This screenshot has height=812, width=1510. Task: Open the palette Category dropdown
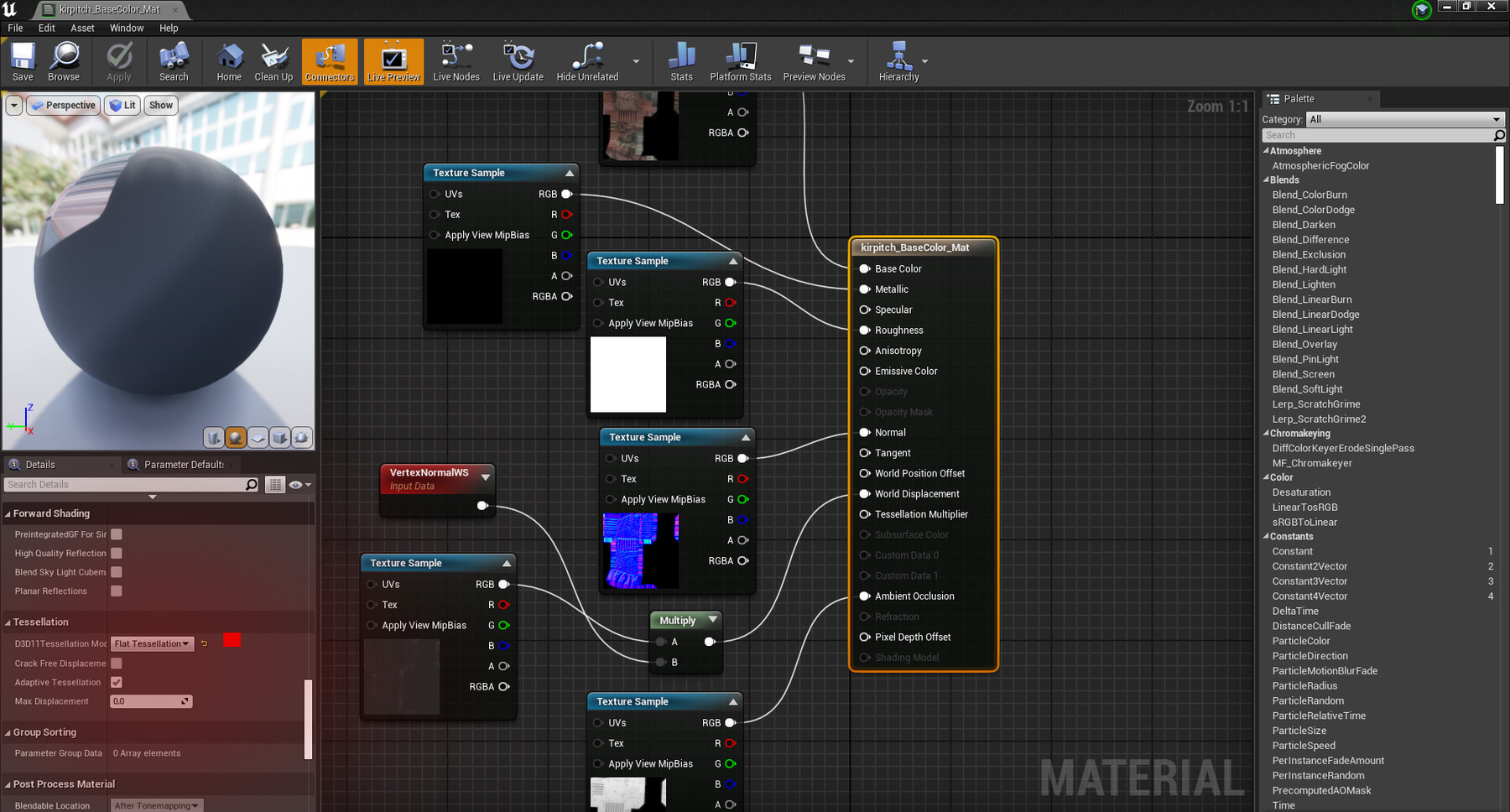tap(1404, 119)
